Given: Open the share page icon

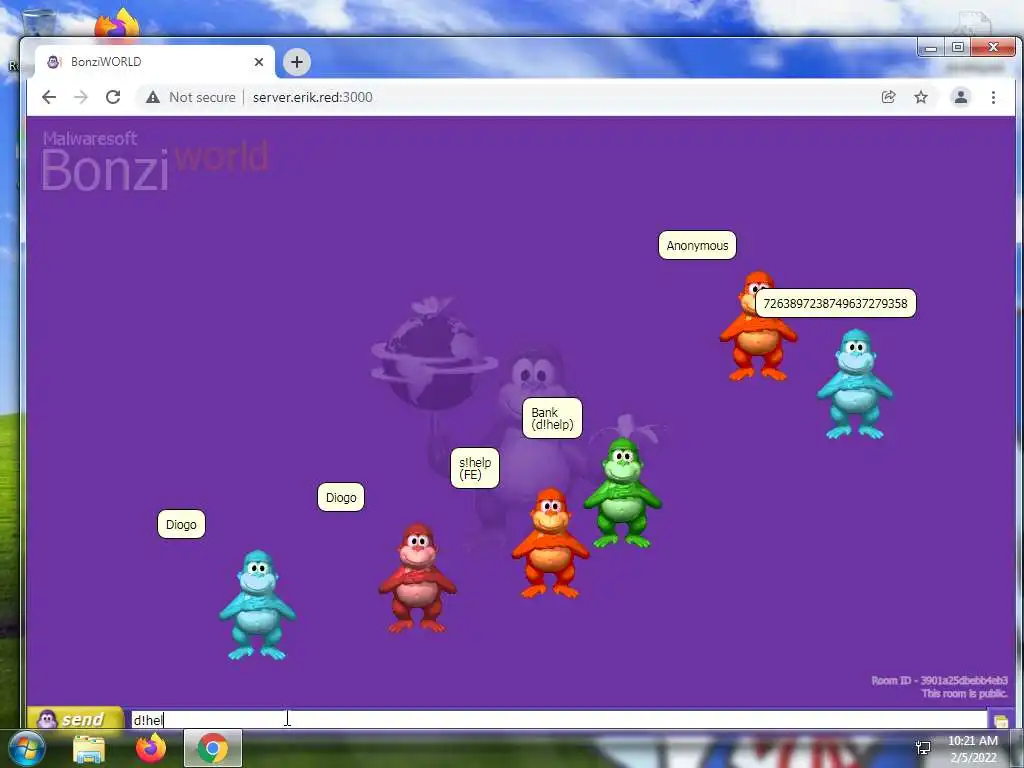Looking at the screenshot, I should coord(888,97).
